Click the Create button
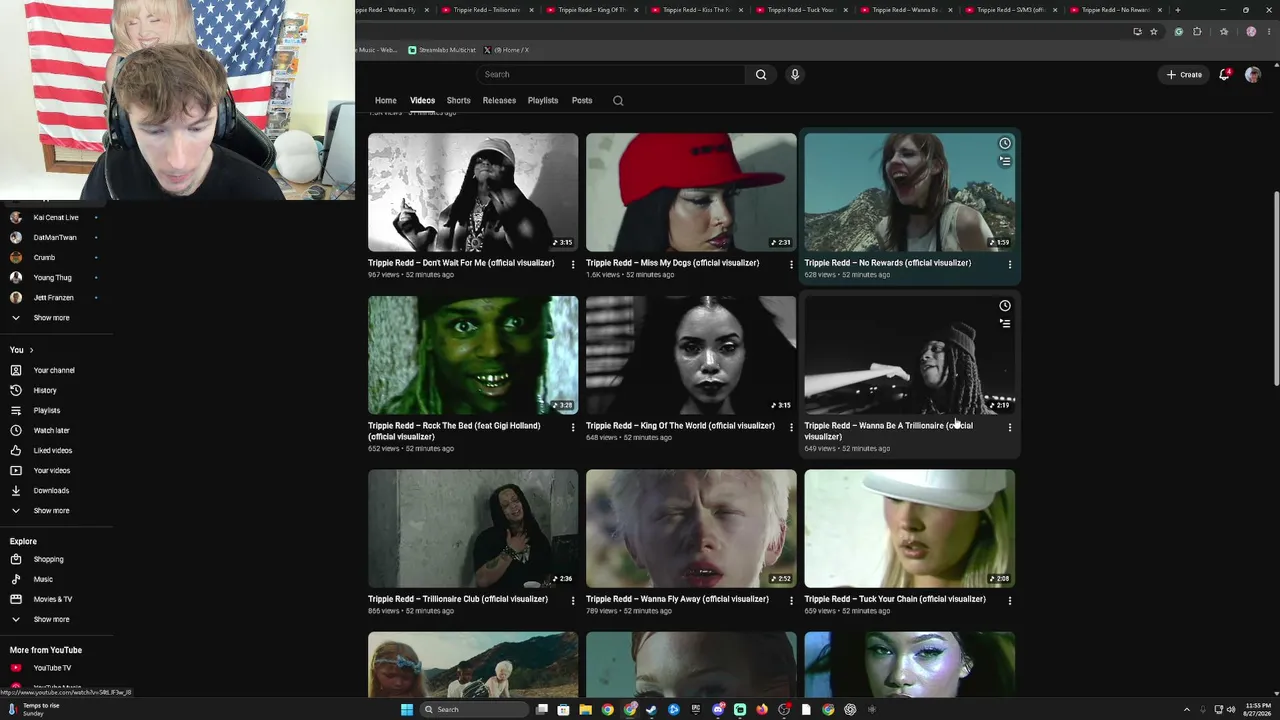The image size is (1280, 720). 1184,74
